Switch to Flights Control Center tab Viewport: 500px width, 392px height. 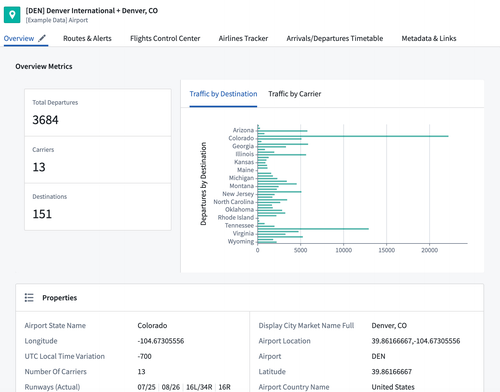pyautogui.click(x=165, y=38)
